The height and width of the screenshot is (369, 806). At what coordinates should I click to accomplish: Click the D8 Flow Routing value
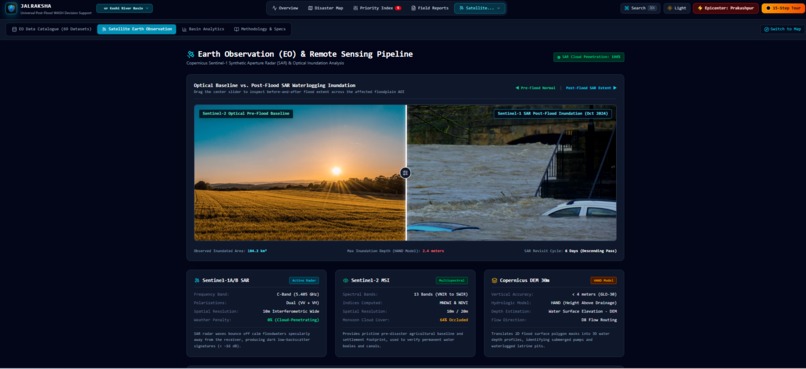pyautogui.click(x=599, y=320)
